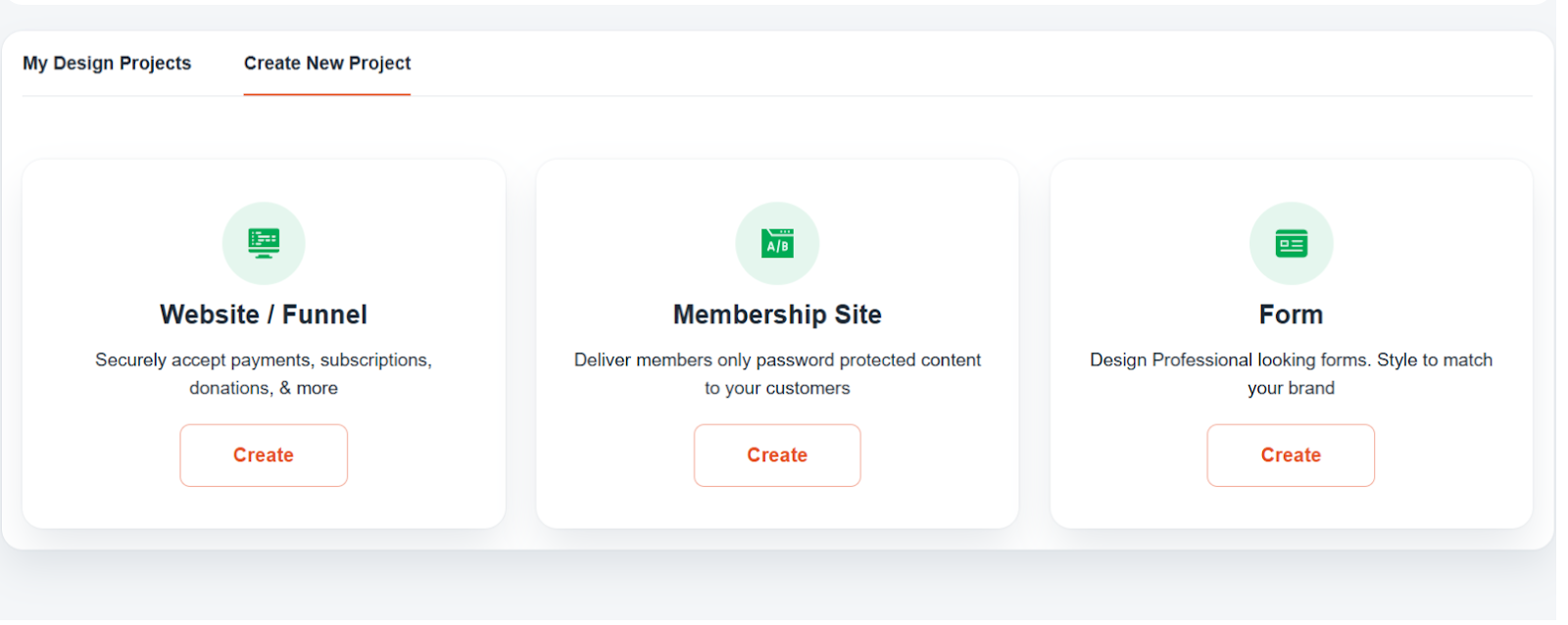Click the Form layout icon
1568x625 pixels.
[x=1291, y=243]
